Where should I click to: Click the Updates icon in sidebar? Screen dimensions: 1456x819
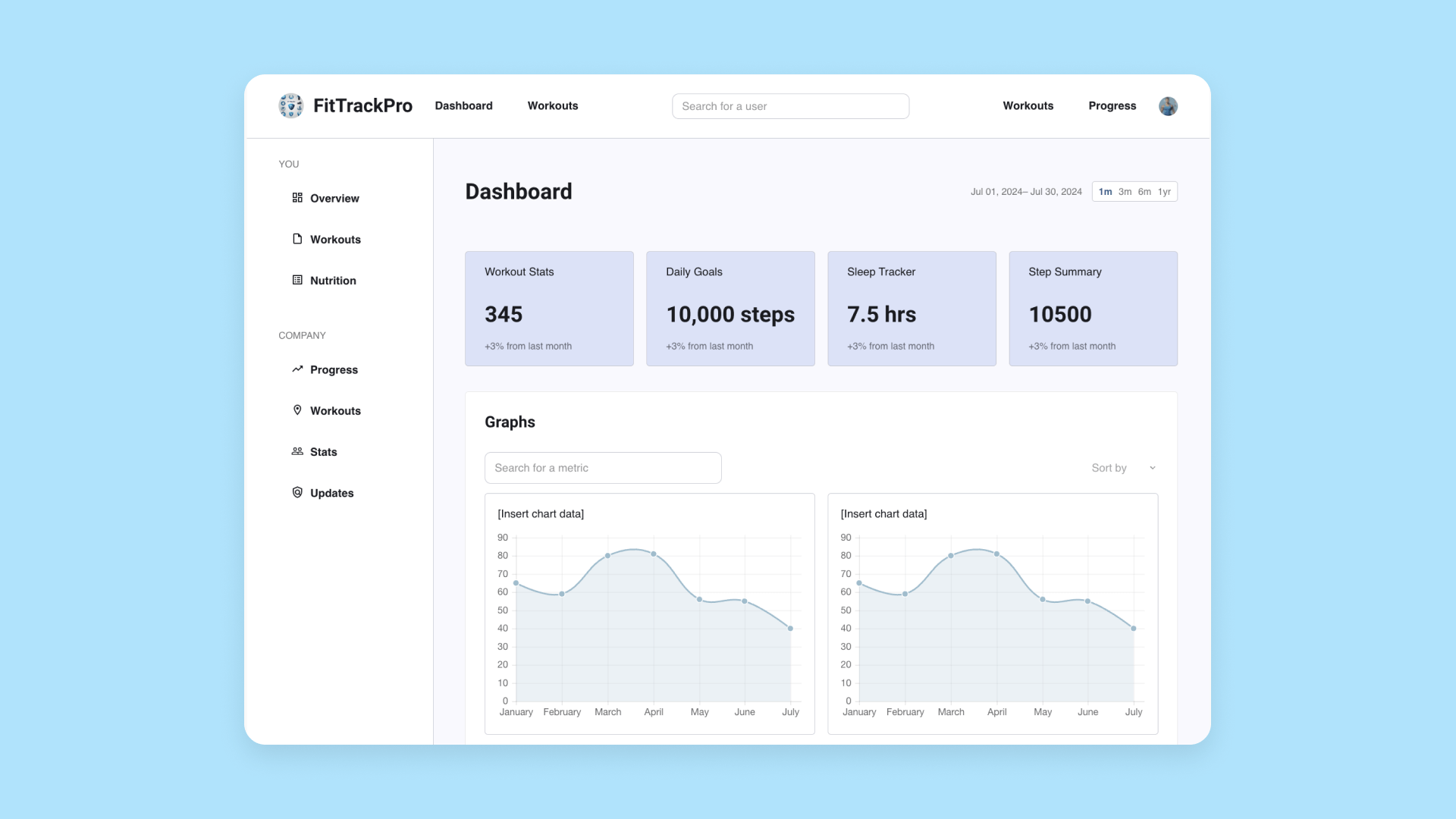pos(297,492)
